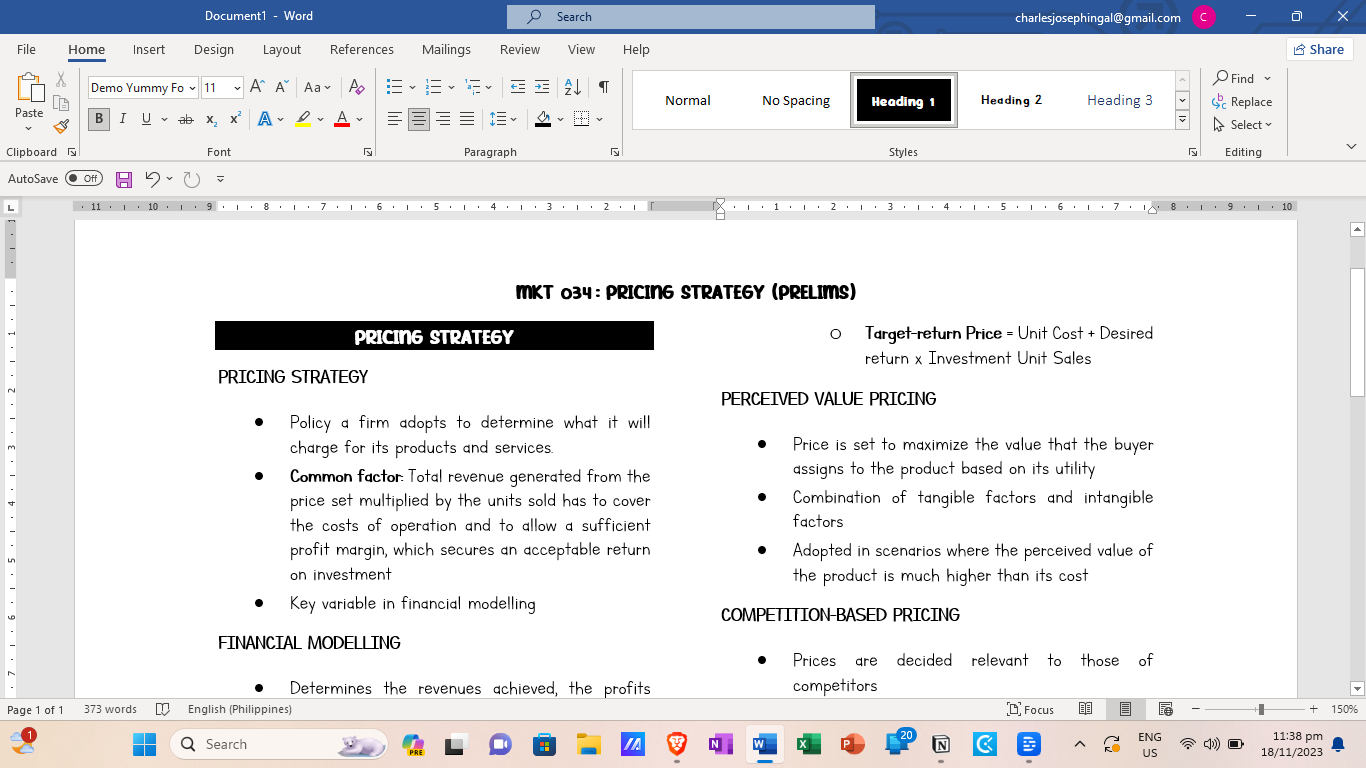Open proofing check icon in status bar
The image size is (1366, 768).
(163, 709)
